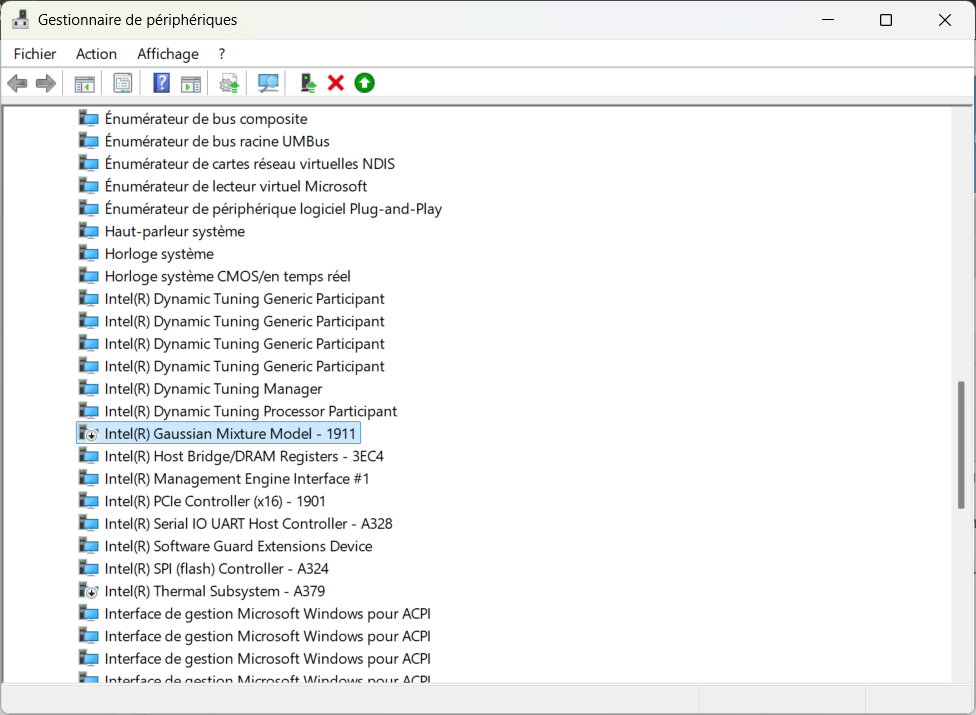
Task: Click the Forward arrow toolbar icon
Action: point(46,83)
